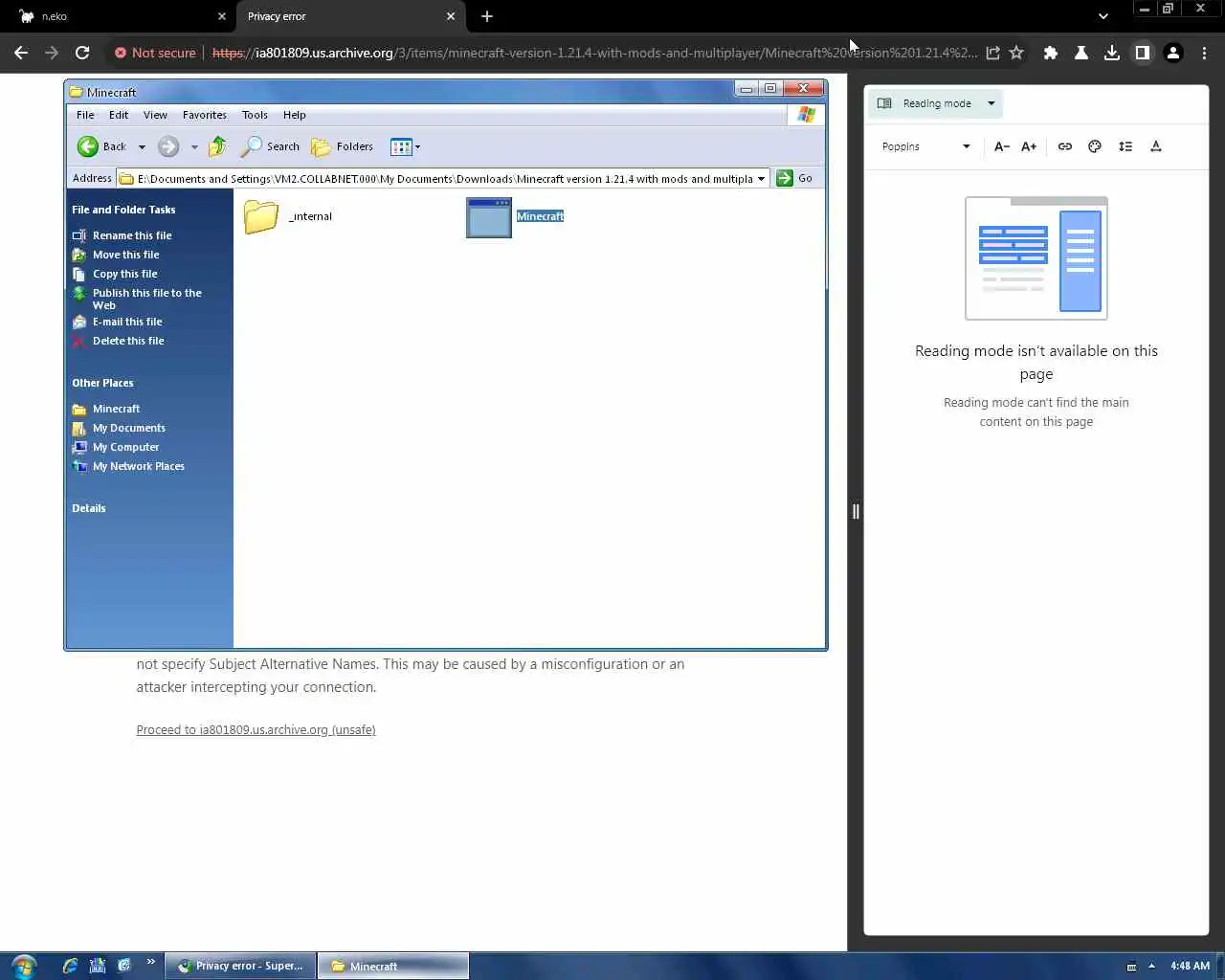Toggle links icon in Reading mode toolbar
The width and height of the screenshot is (1225, 980).
tap(1065, 146)
